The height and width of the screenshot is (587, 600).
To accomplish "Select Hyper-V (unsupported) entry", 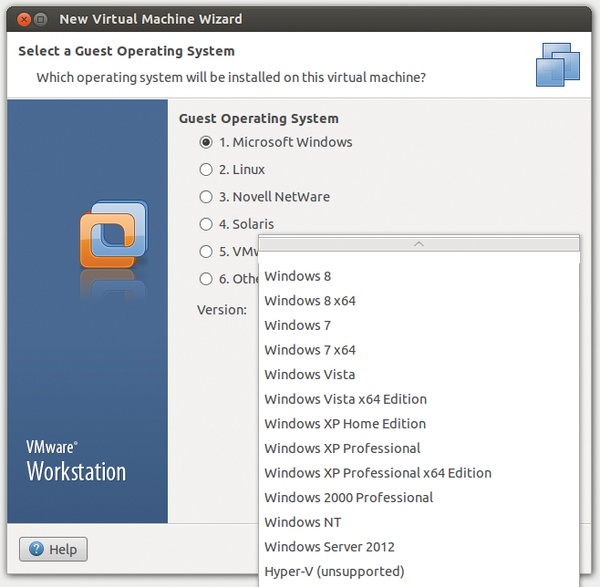I will 419,571.
